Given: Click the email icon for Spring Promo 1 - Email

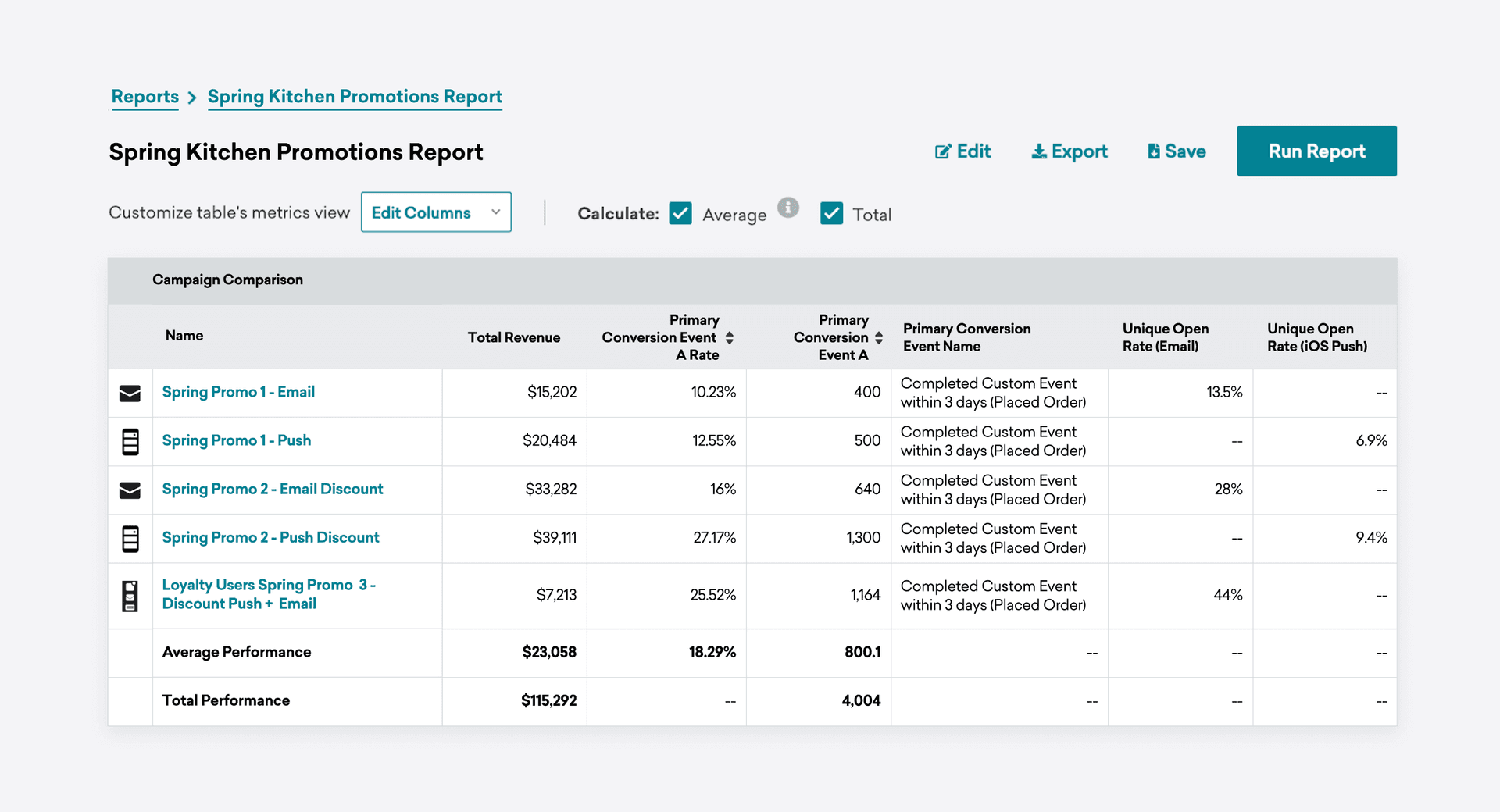Looking at the screenshot, I should 130,393.
